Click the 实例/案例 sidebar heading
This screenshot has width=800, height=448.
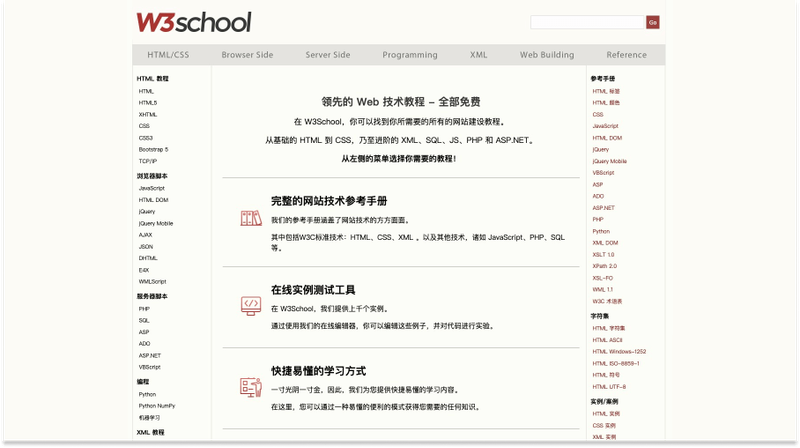pyautogui.click(x=604, y=402)
